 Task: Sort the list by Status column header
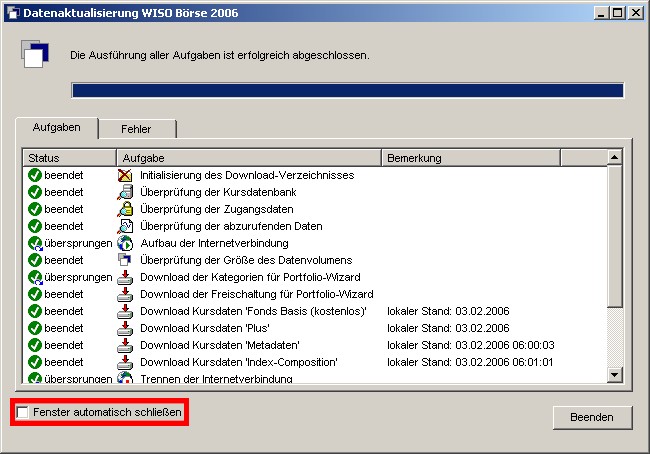(70, 158)
